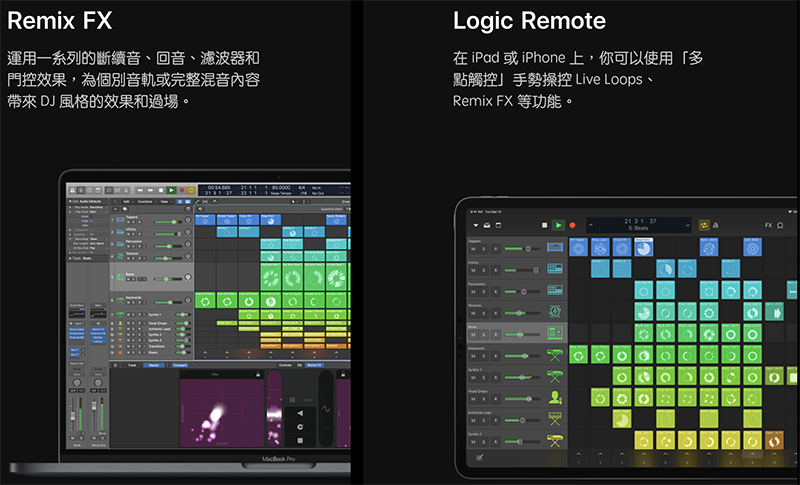
Task: Select the Percussion track instrument icon on iPad
Action: (x=555, y=290)
